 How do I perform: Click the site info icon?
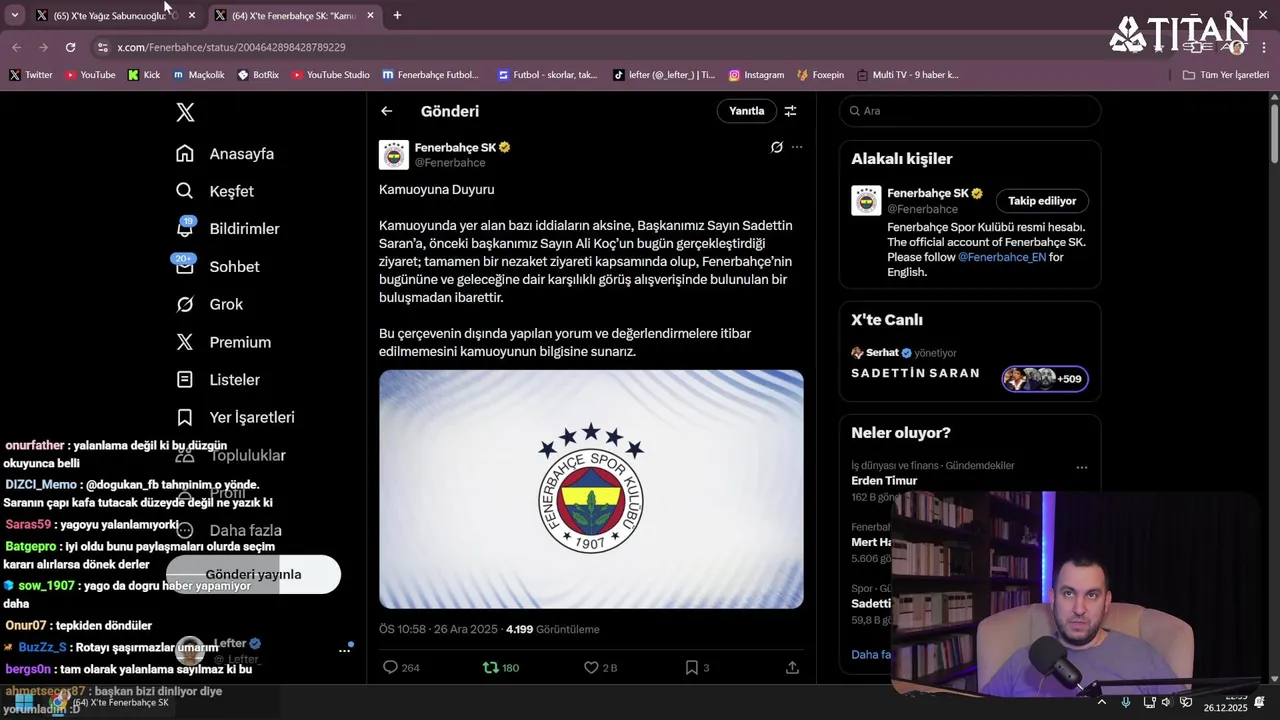tap(102, 47)
